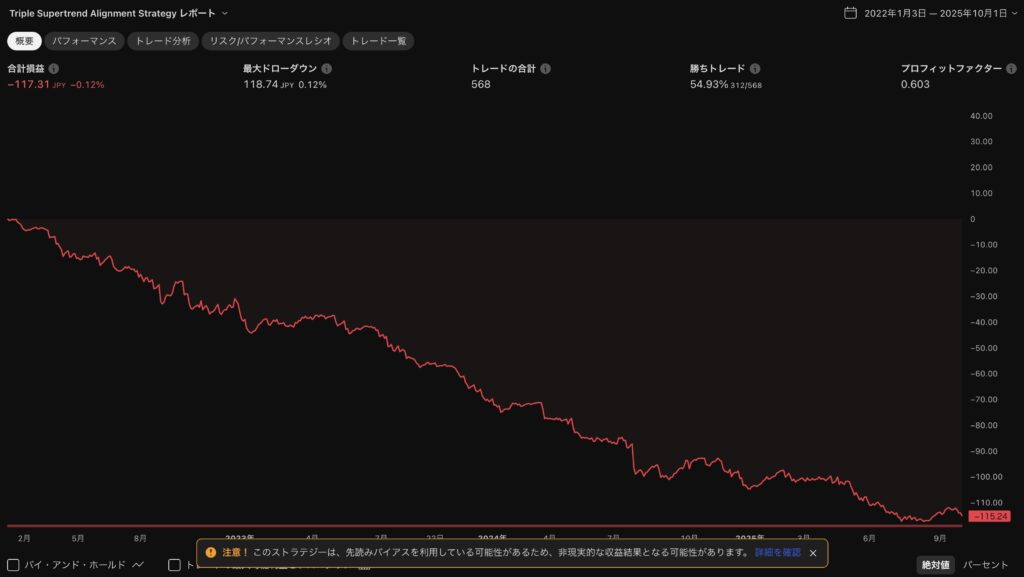Select the 絶対値 display mode

935,565
